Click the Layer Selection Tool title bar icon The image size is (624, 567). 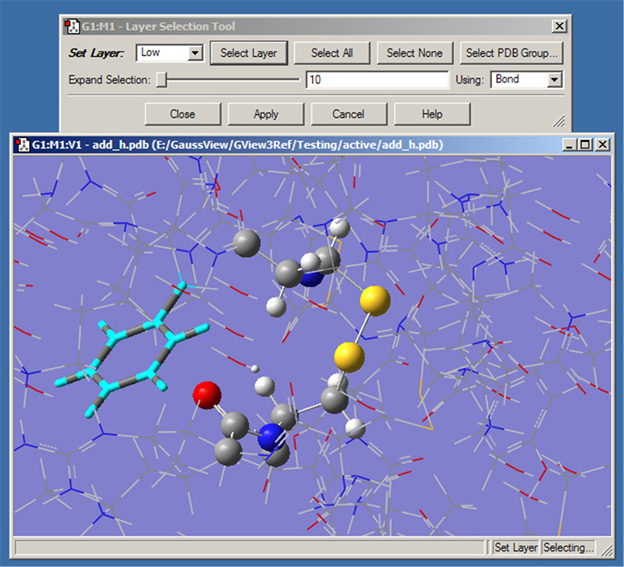(70, 26)
